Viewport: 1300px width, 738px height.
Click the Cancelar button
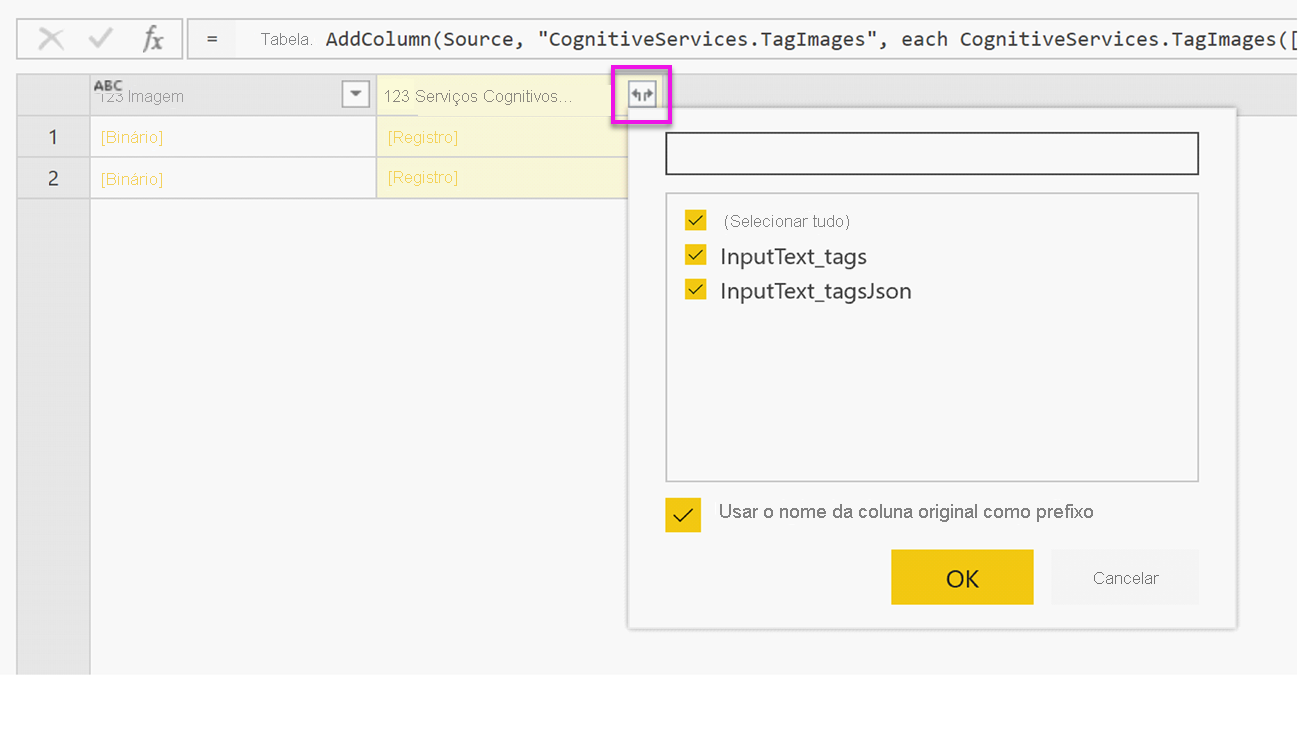click(x=1125, y=577)
